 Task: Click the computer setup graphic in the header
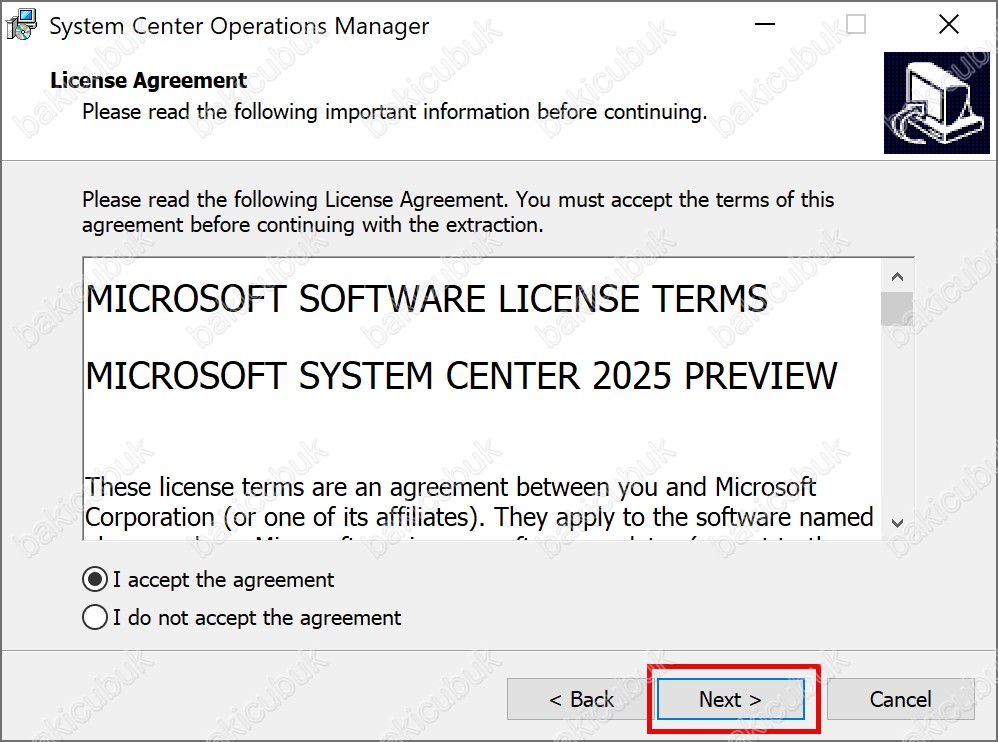point(936,103)
